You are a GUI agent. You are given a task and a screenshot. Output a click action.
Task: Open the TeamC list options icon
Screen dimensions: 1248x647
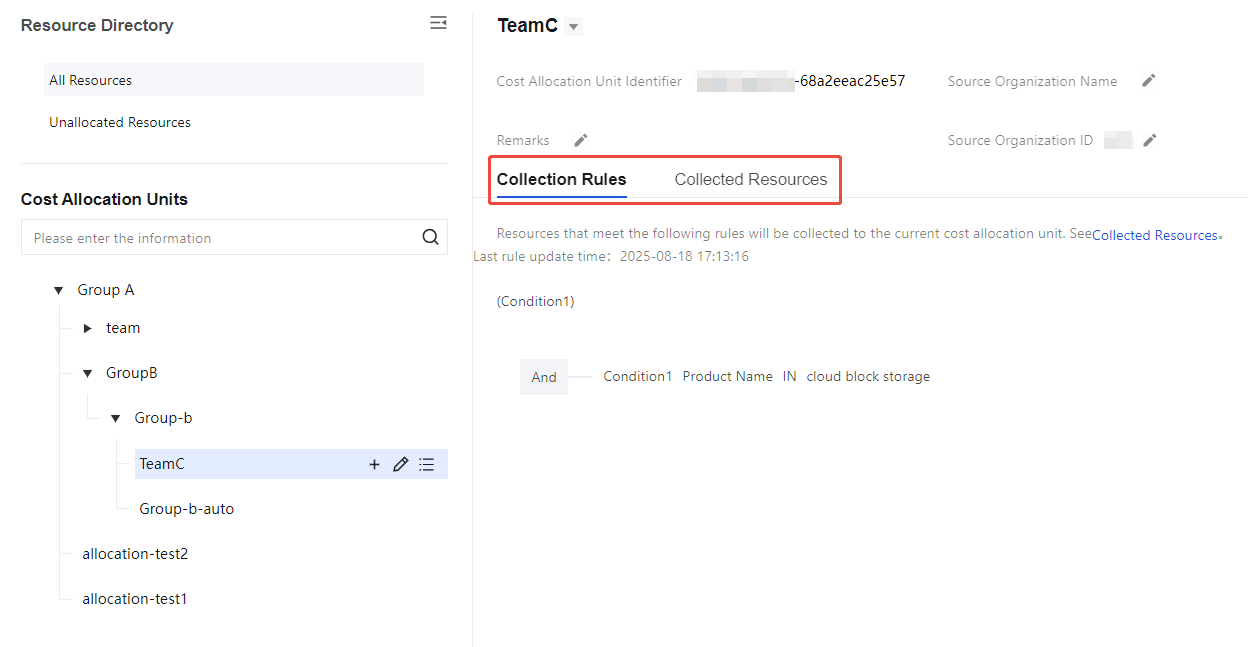pos(427,464)
